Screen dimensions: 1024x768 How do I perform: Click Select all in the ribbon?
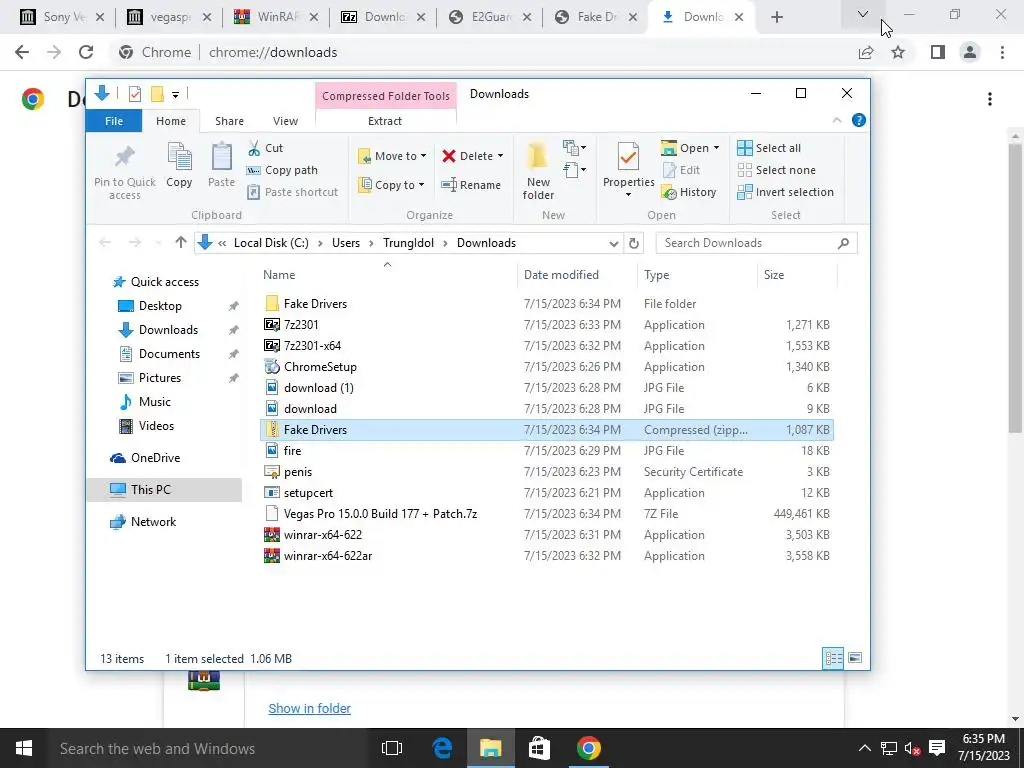click(769, 148)
